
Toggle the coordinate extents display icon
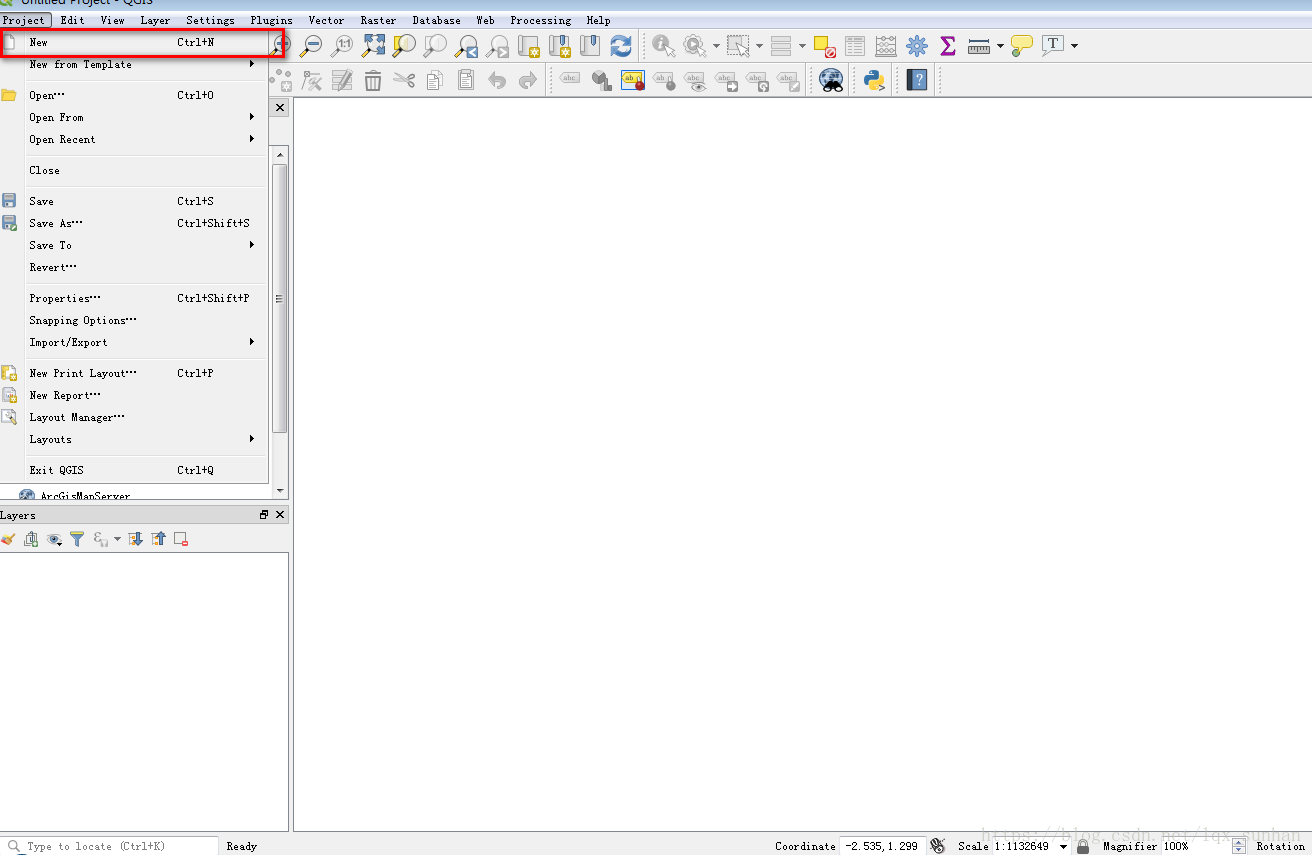(x=937, y=846)
